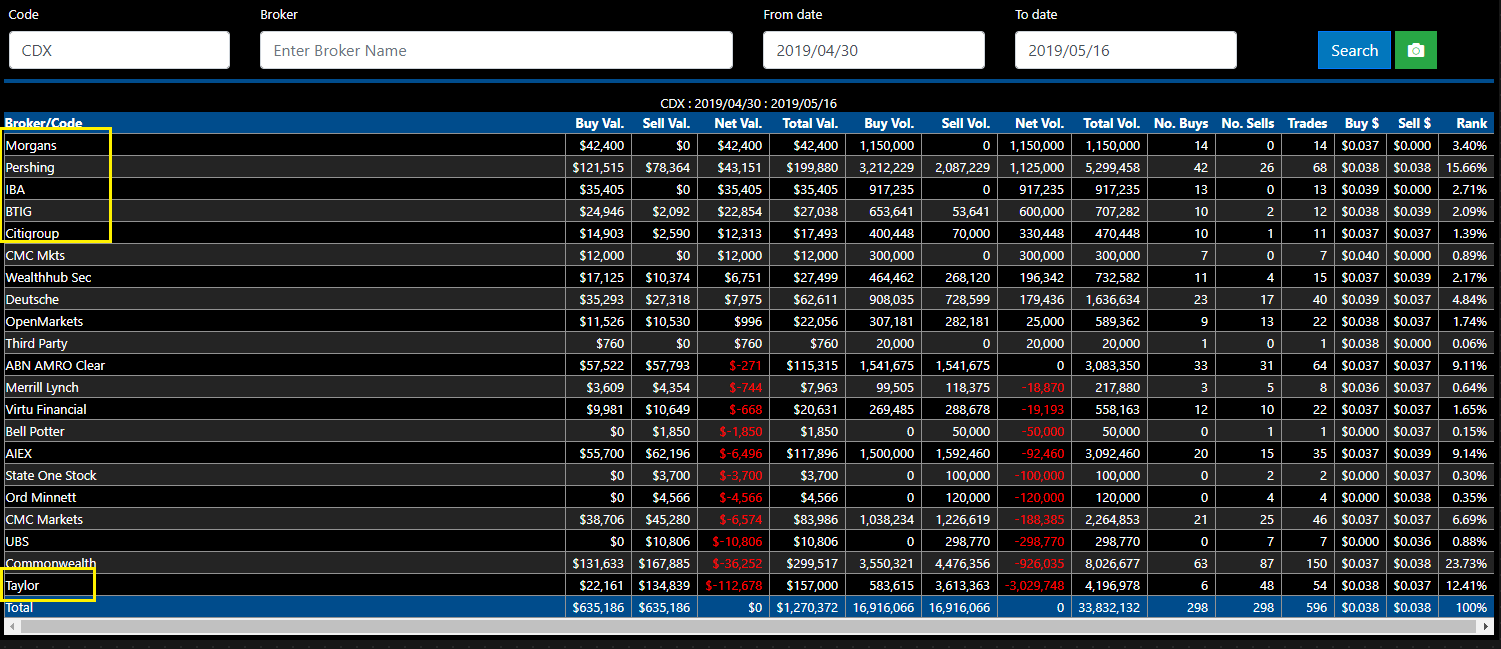Viewport: 1501px width, 649px height.
Task: Click the Enter Broker Name field
Action: pos(496,50)
